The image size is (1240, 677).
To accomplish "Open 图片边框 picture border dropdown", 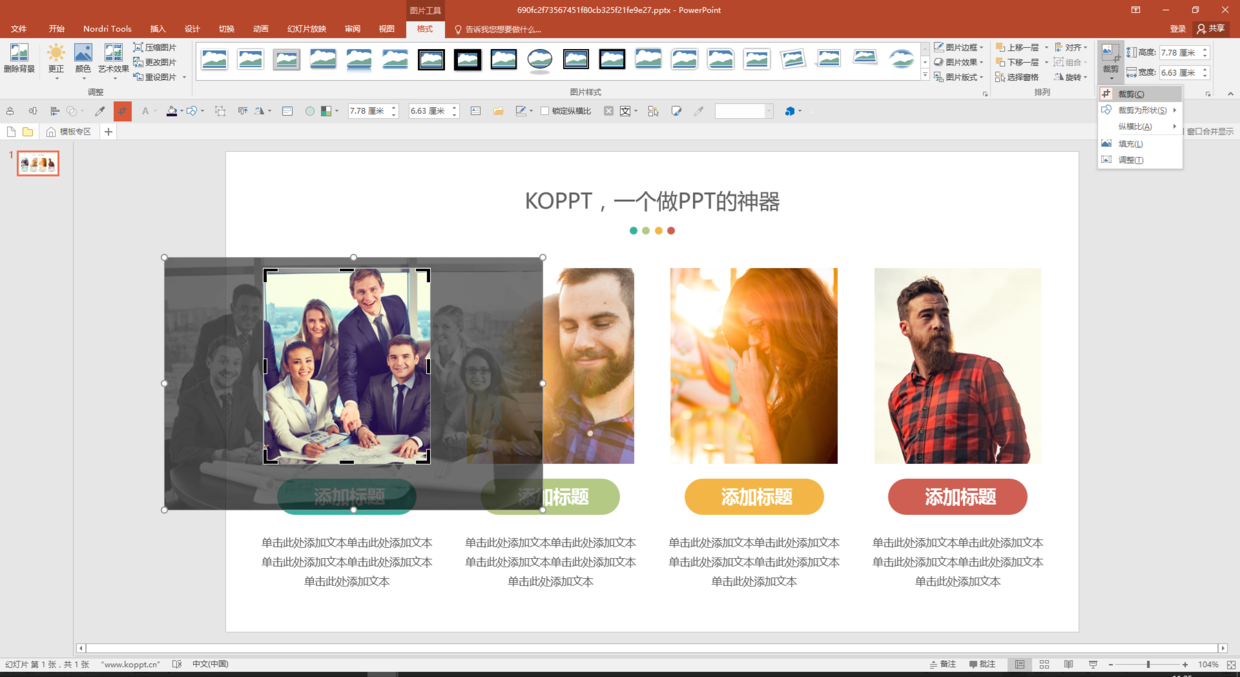I will pos(958,47).
